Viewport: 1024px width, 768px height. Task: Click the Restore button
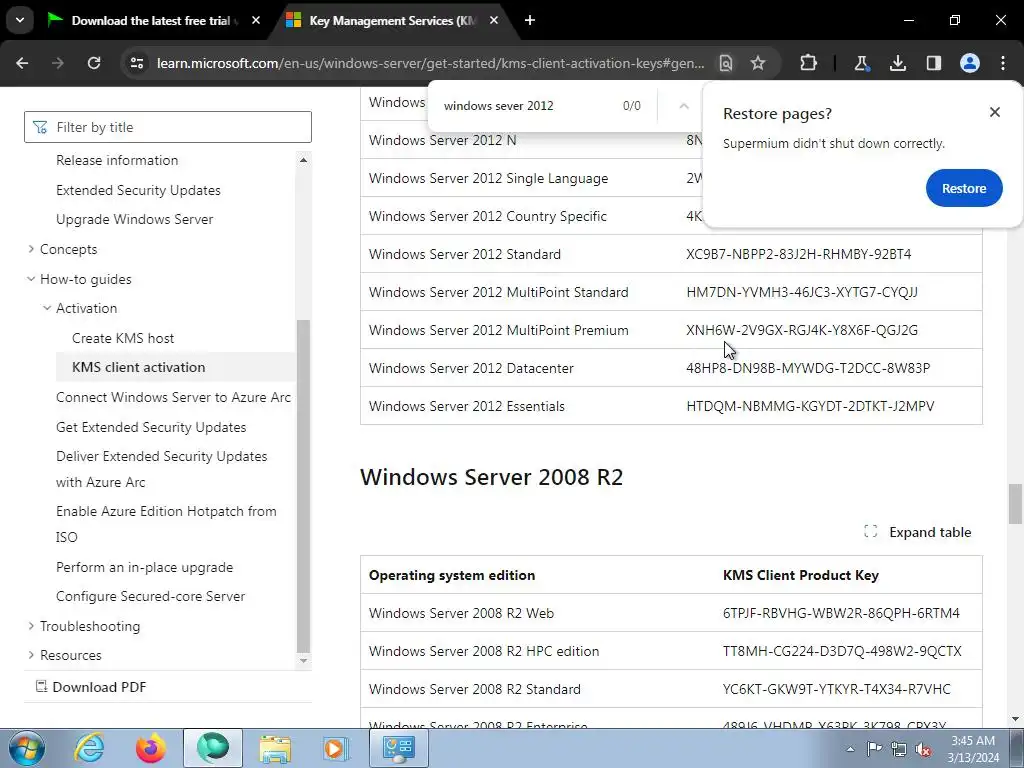tap(964, 188)
